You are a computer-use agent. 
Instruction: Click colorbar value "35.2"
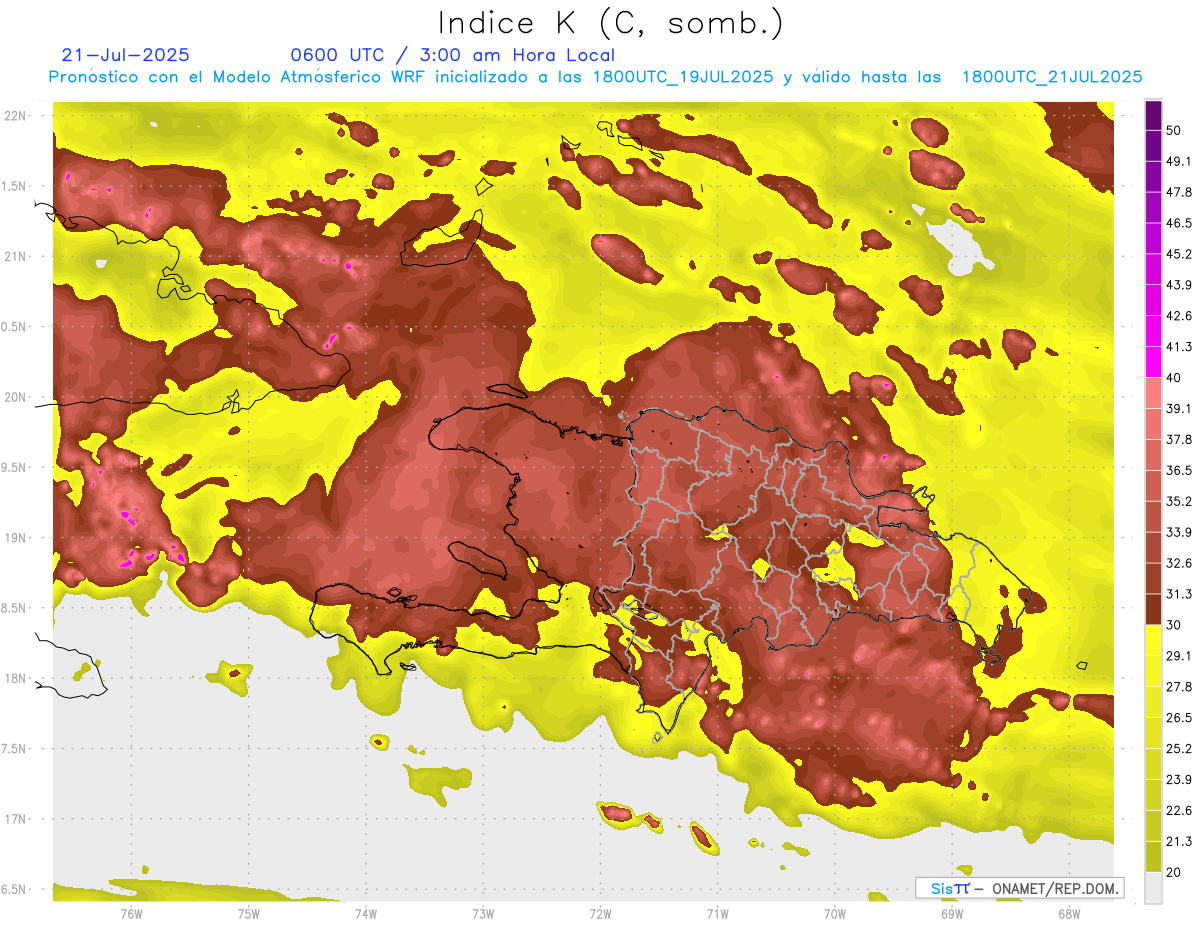point(1179,501)
